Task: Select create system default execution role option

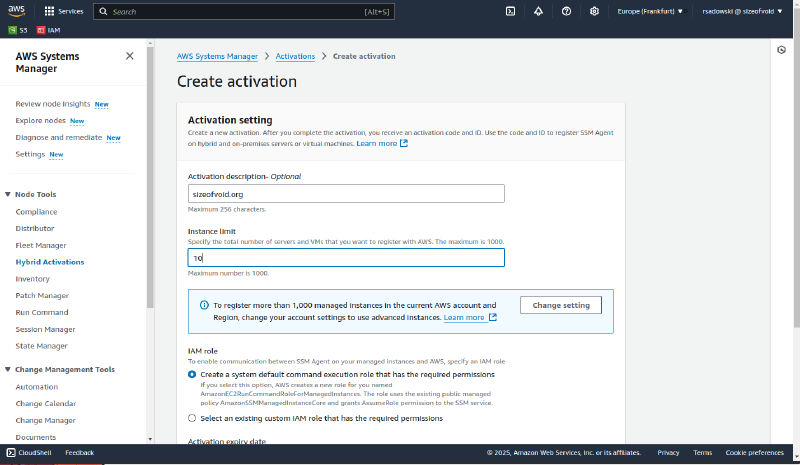Action: coord(192,374)
